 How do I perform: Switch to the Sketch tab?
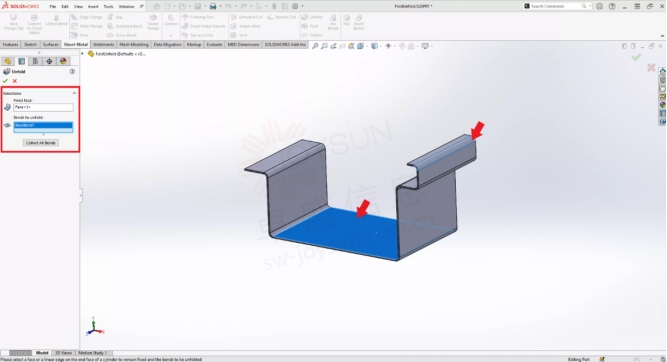pyautogui.click(x=30, y=44)
